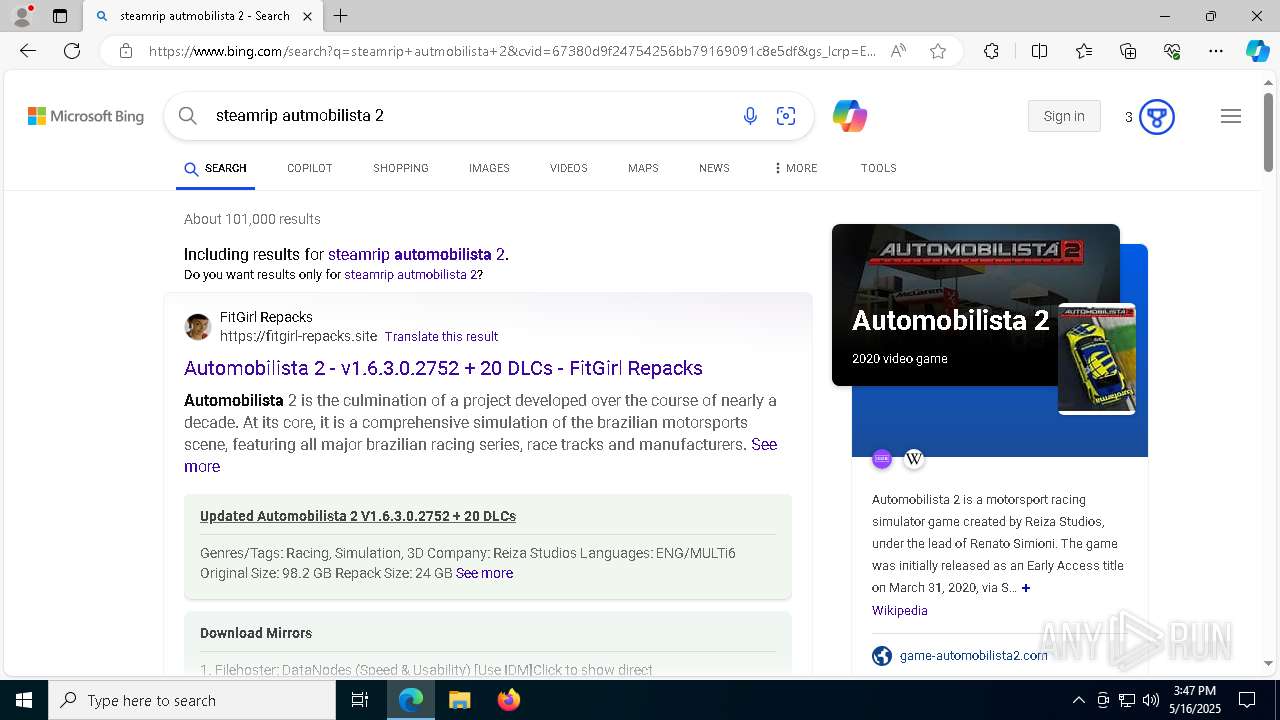Viewport: 1280px width, 720px height.
Task: Click the Sign in button
Action: (1064, 116)
